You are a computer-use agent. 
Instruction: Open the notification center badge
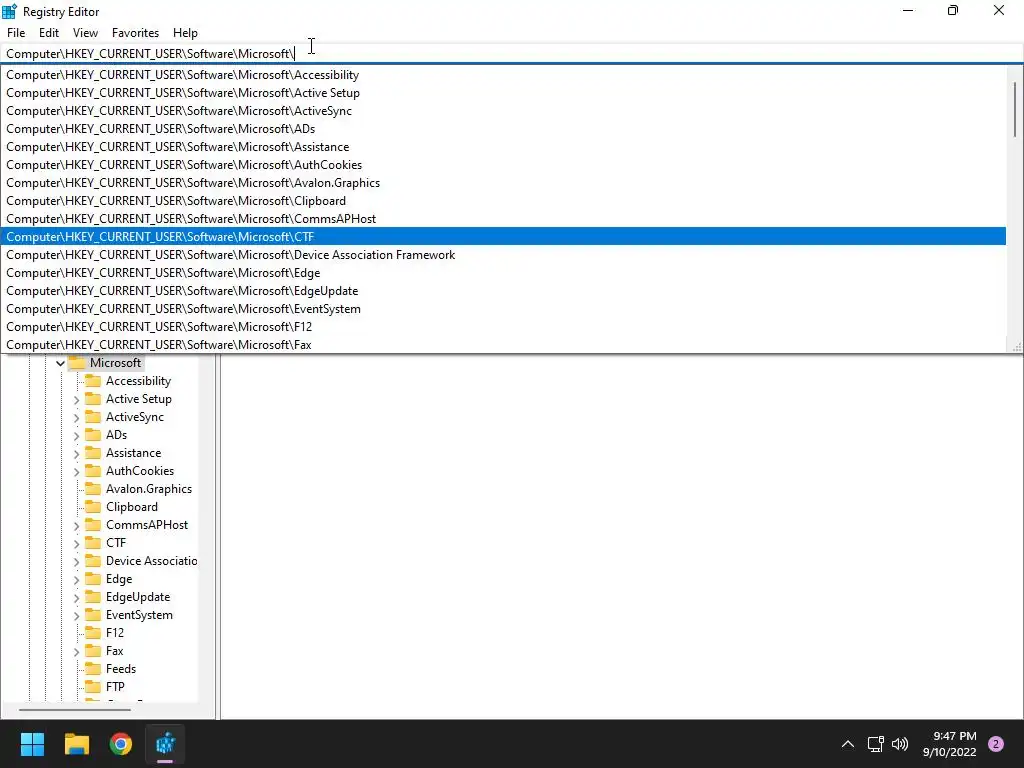click(x=996, y=744)
